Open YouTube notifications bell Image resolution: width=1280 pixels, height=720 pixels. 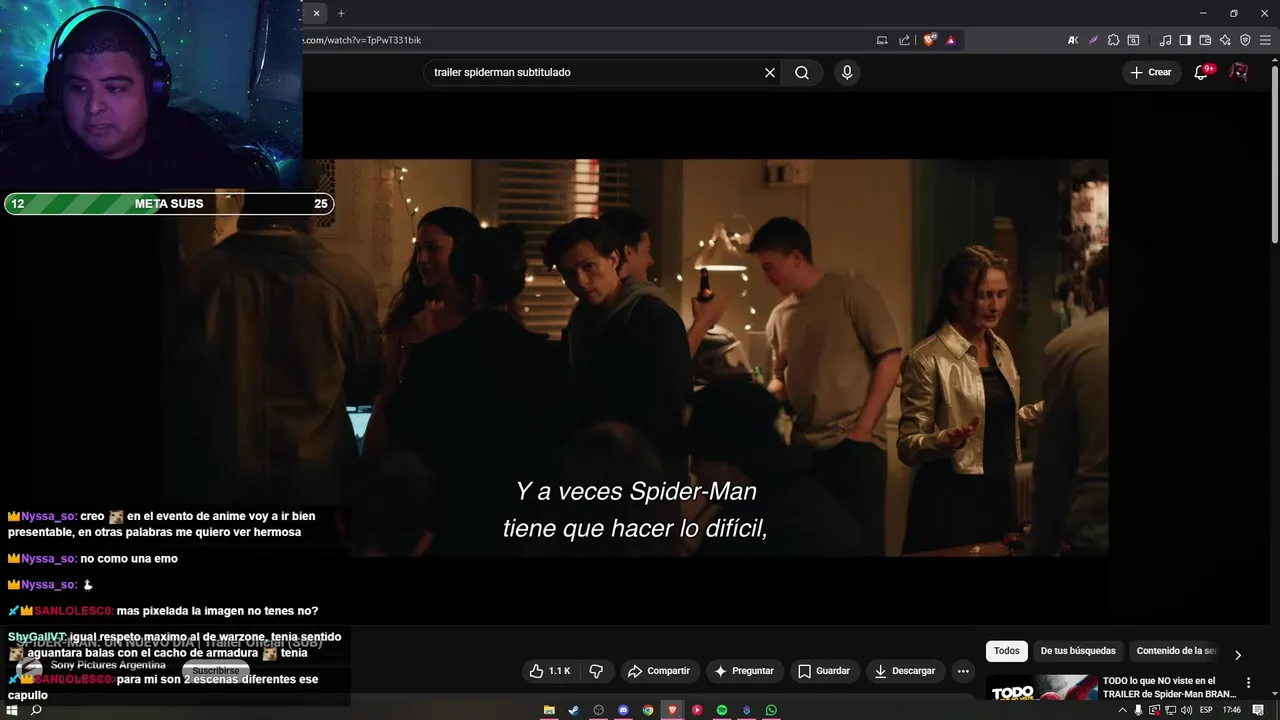coord(1202,72)
